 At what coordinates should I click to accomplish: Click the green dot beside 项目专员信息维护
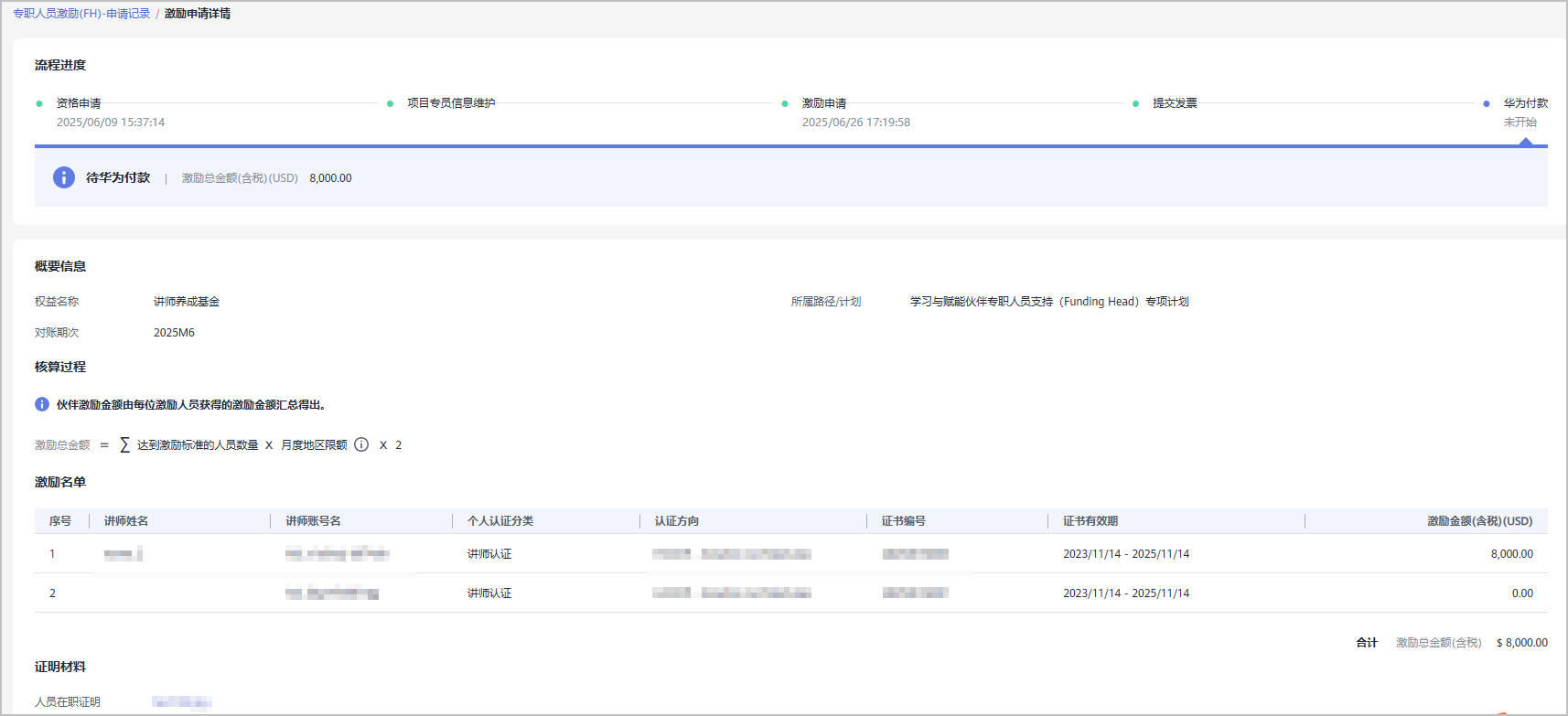coord(390,104)
